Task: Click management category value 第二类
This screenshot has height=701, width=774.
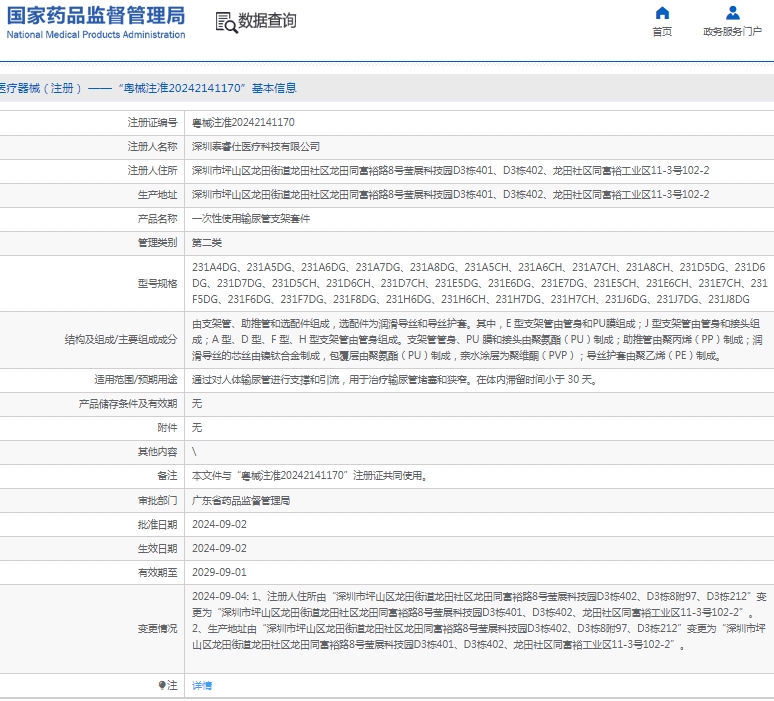Action: (207, 242)
